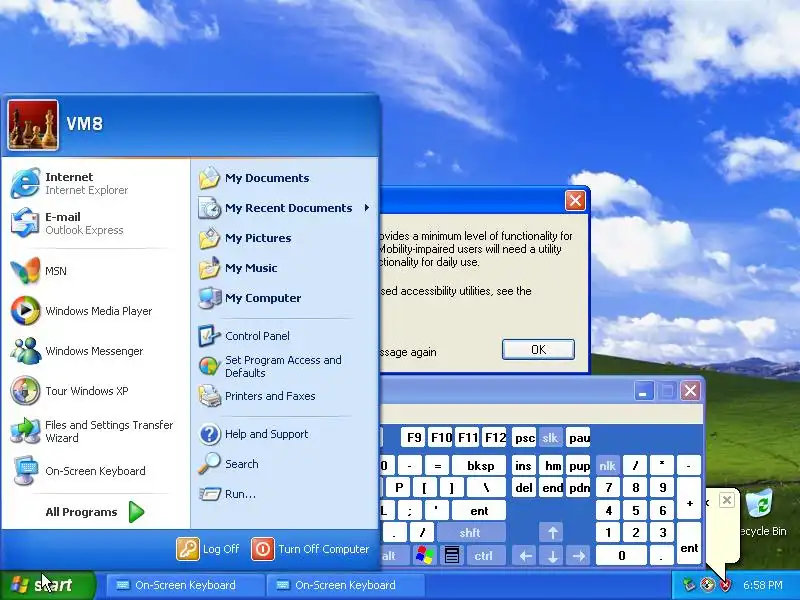
Task: Click numpad 5 key
Action: 635,510
